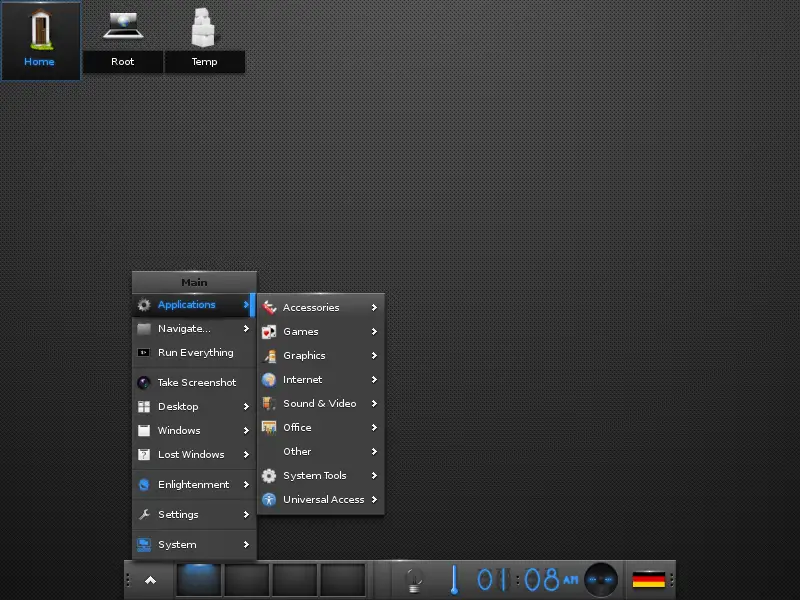Click the Games playing cards icon
This screenshot has height=600, width=800.
[269, 332]
